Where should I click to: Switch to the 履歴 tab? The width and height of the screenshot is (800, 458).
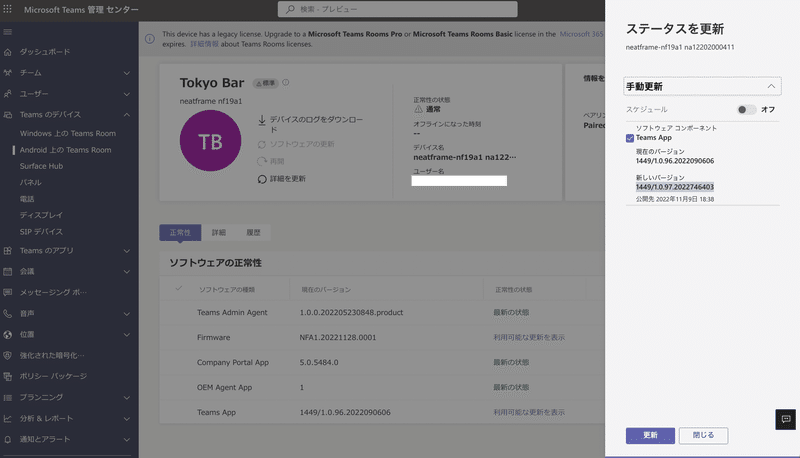[253, 233]
